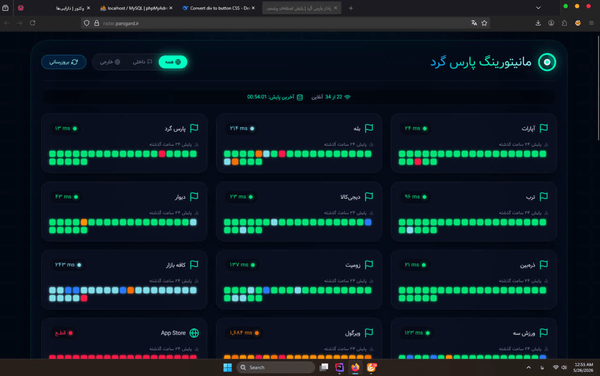Click the Windows taskbar Search box
600x376 pixels.
click(276, 368)
